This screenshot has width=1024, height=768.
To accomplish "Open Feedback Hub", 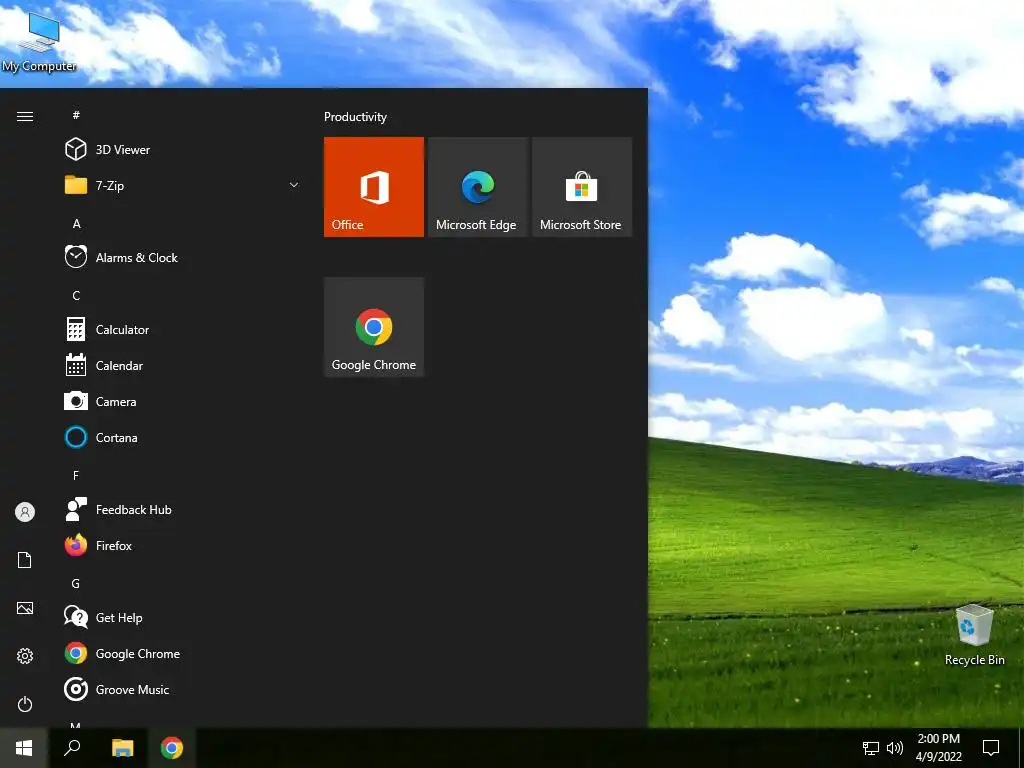I will (x=183, y=509).
